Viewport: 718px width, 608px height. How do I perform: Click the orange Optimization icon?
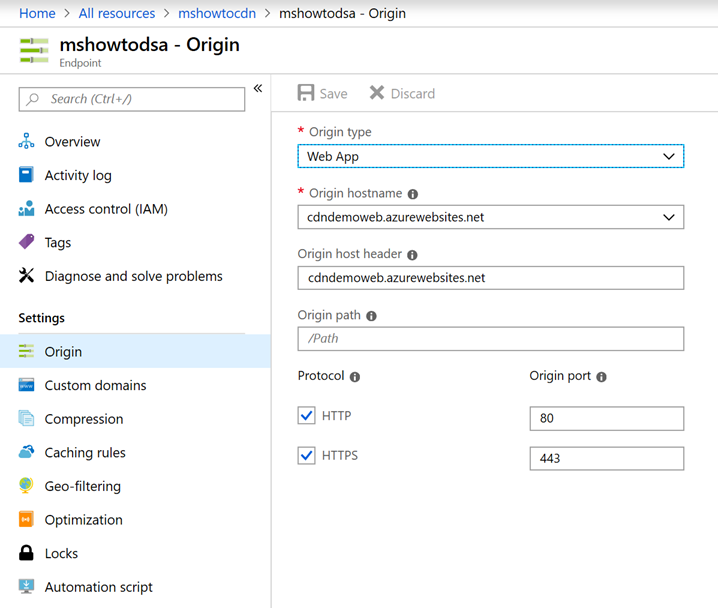(x=26, y=519)
